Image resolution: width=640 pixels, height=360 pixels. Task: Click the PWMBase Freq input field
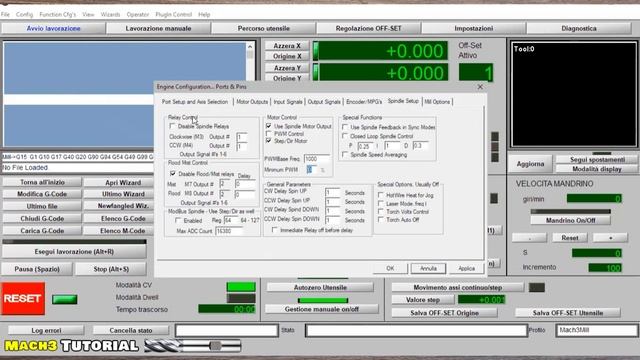tap(317, 159)
